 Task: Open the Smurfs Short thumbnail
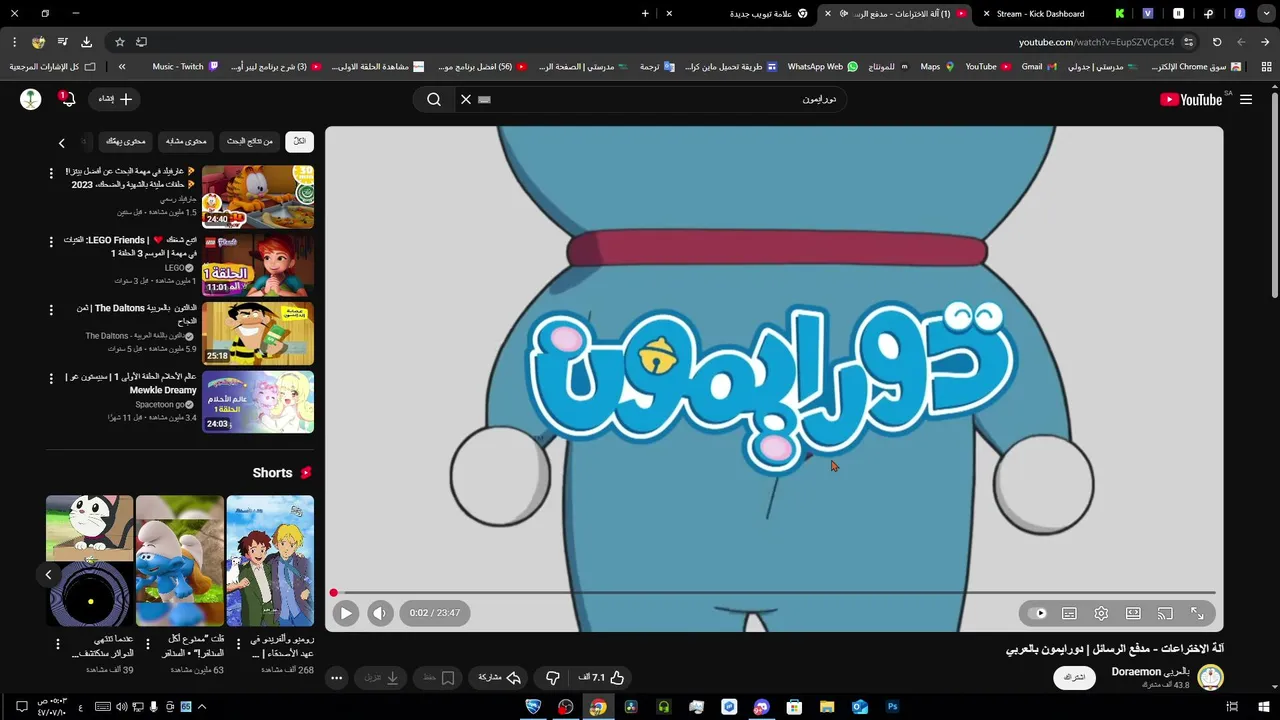(180, 561)
